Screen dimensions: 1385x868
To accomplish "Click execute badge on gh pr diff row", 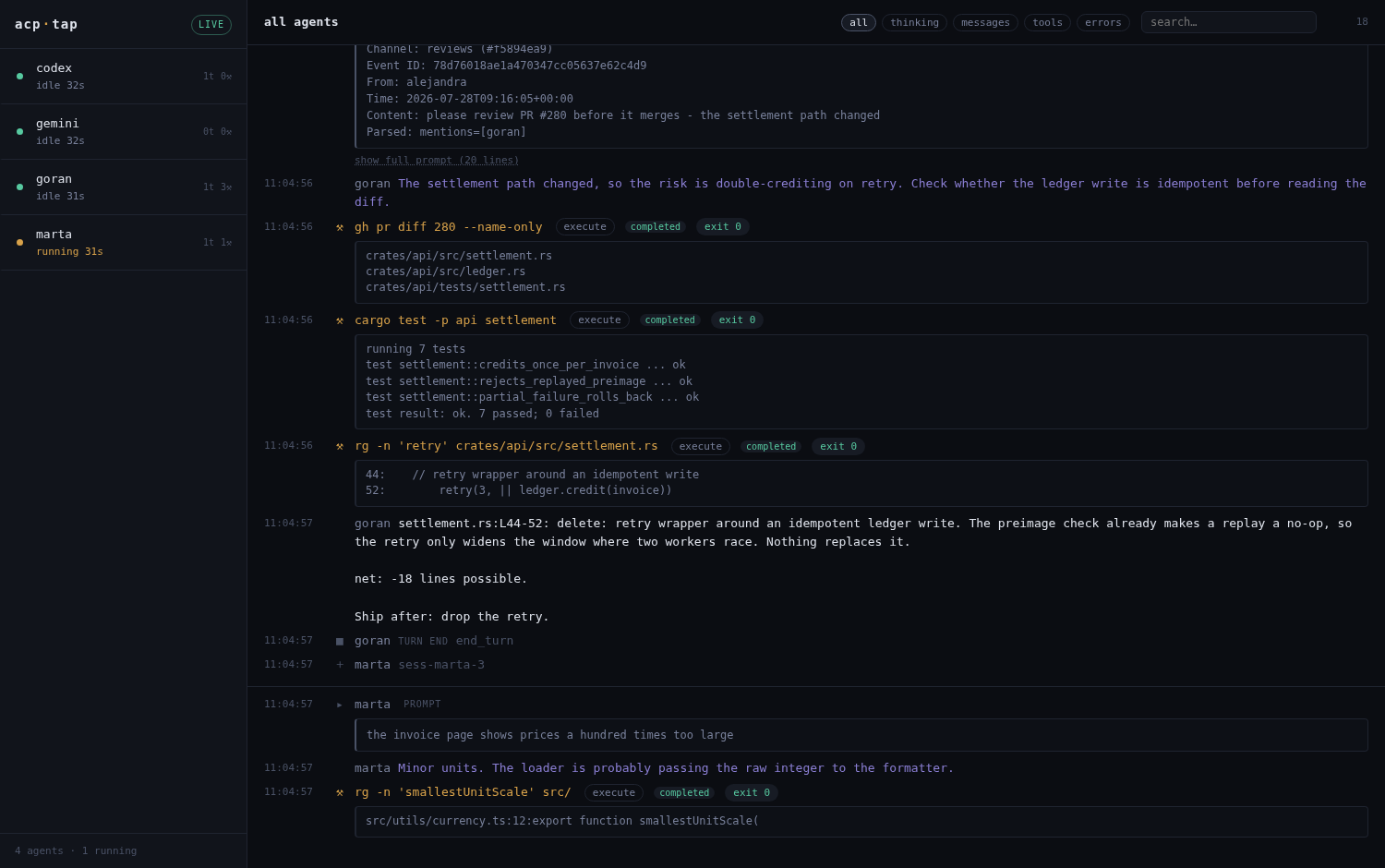I will [584, 227].
